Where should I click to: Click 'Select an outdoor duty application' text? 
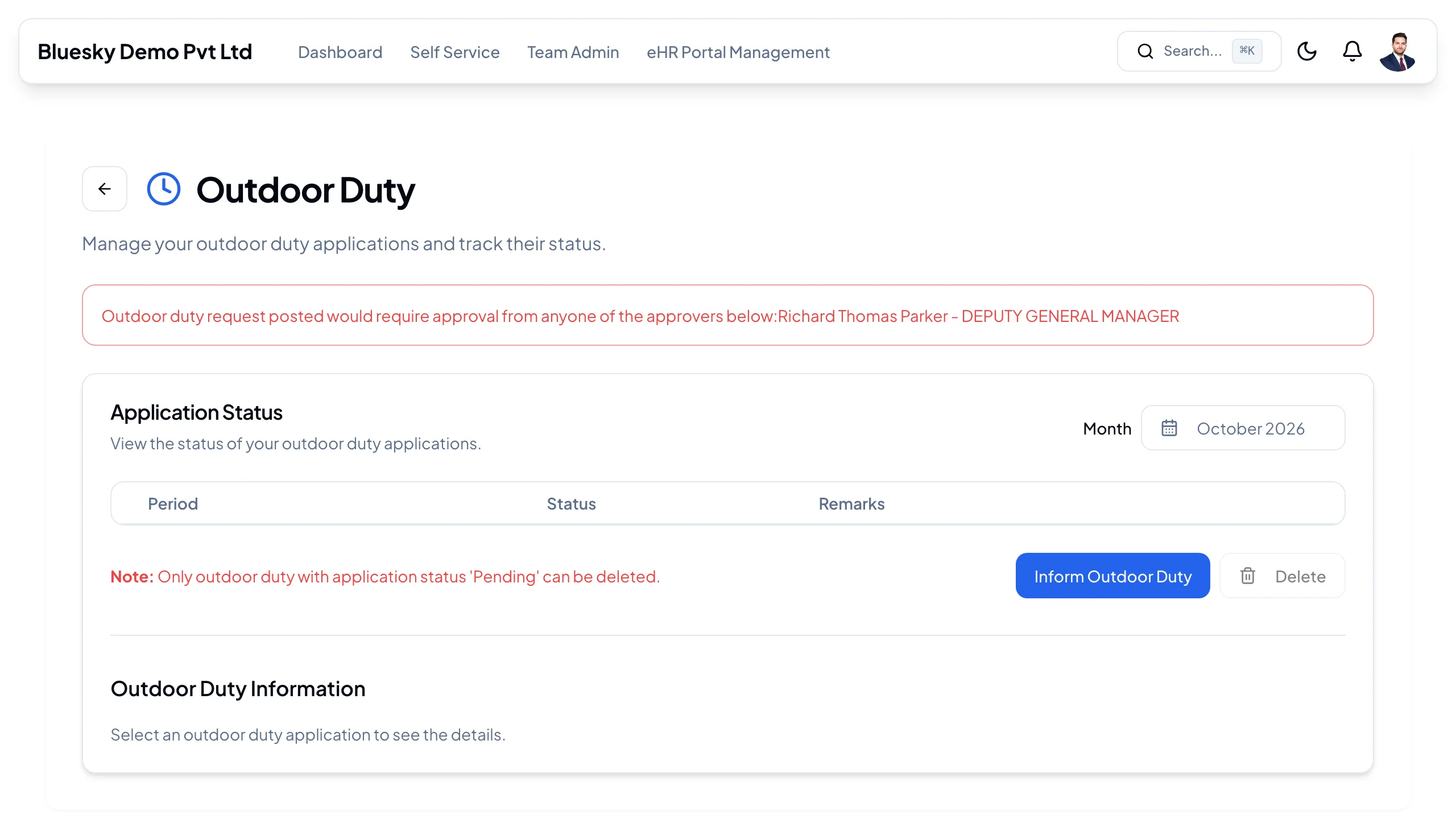pos(308,735)
